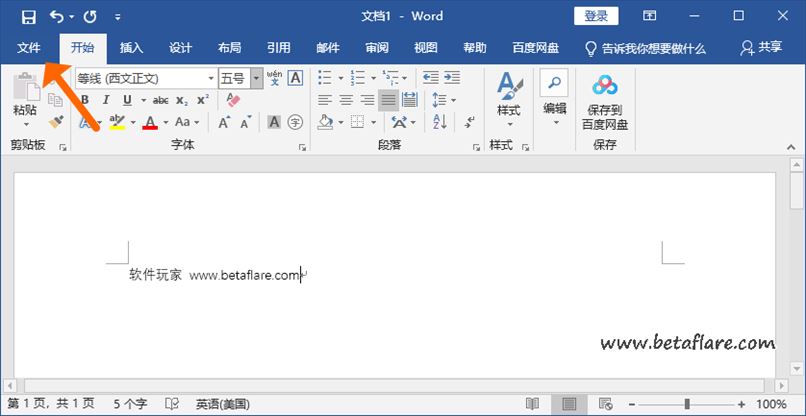Expand the font name dropdown list
This screenshot has width=806, height=416.
210,78
